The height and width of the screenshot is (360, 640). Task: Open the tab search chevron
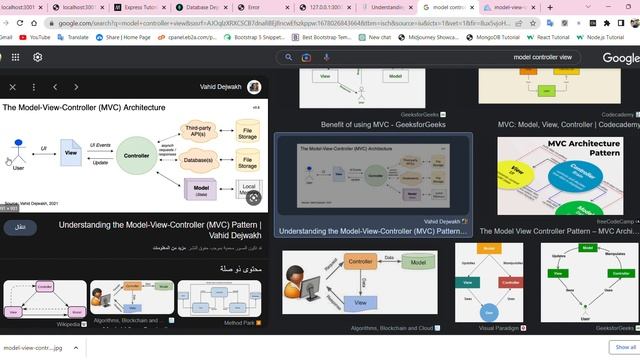coord(588,7)
